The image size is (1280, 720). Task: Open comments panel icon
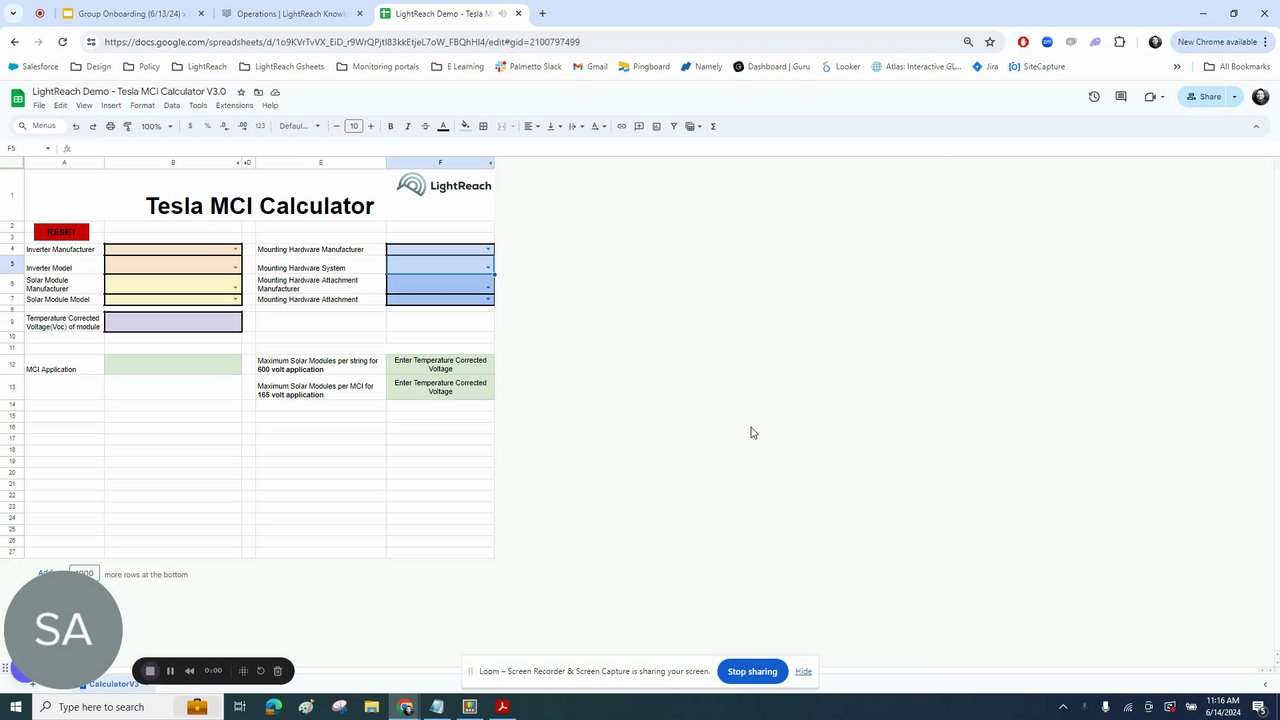1121,97
